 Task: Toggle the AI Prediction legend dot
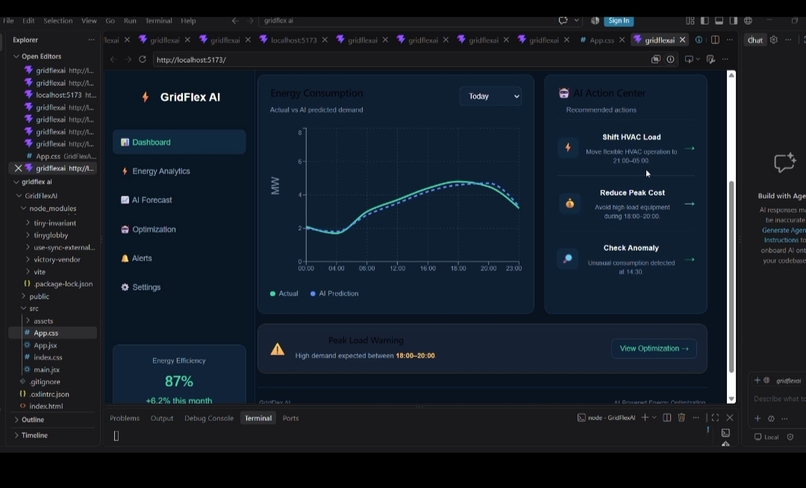coord(313,294)
